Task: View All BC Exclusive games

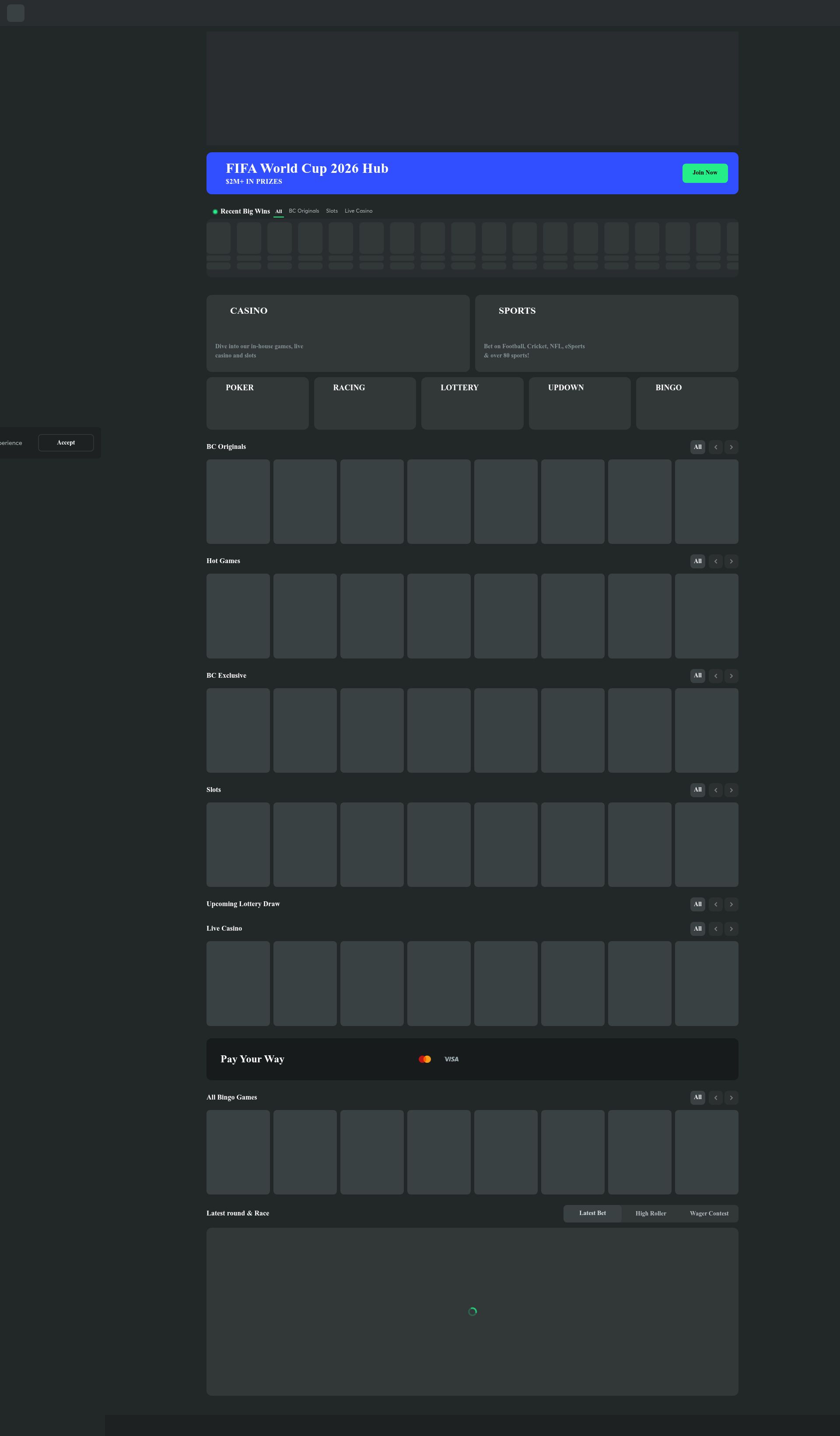Action: tap(697, 676)
